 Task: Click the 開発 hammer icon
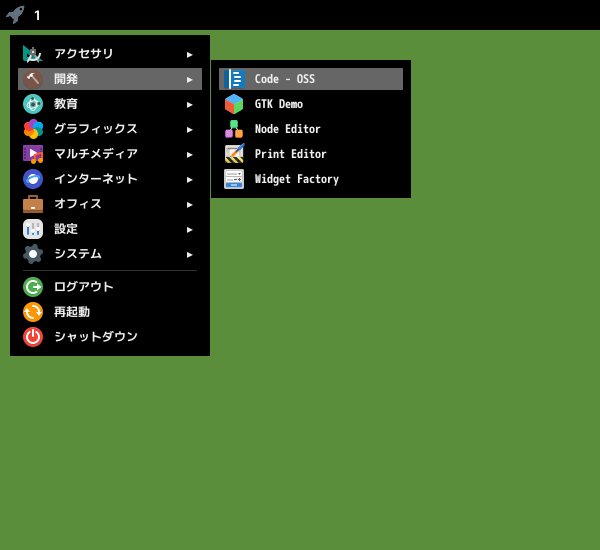point(33,79)
